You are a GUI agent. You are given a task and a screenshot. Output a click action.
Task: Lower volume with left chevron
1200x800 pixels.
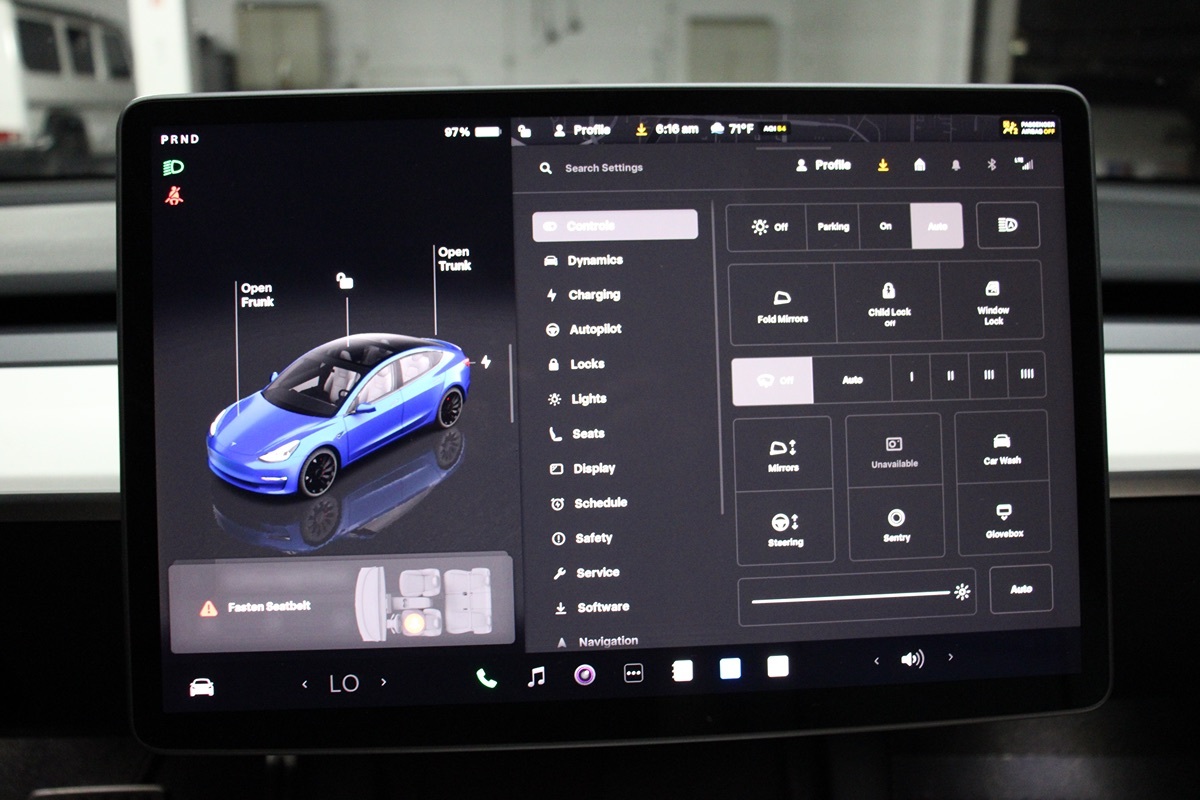click(x=877, y=660)
